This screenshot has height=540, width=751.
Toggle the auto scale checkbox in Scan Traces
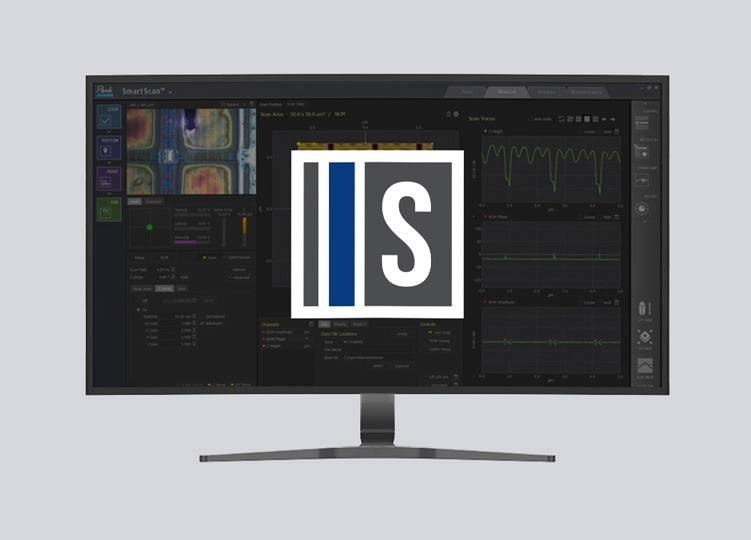pyautogui.click(x=531, y=118)
